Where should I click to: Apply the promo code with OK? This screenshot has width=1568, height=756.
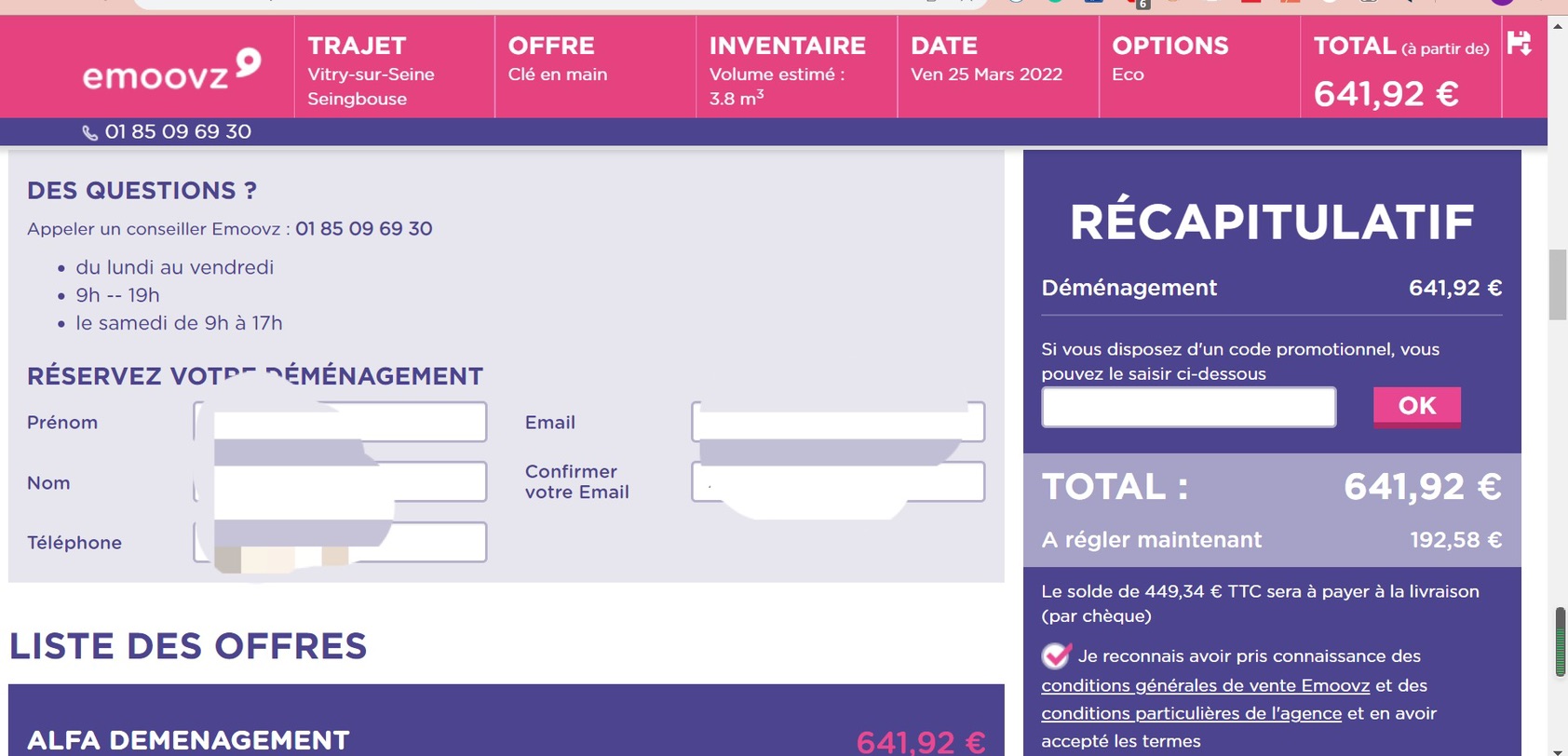(1417, 407)
